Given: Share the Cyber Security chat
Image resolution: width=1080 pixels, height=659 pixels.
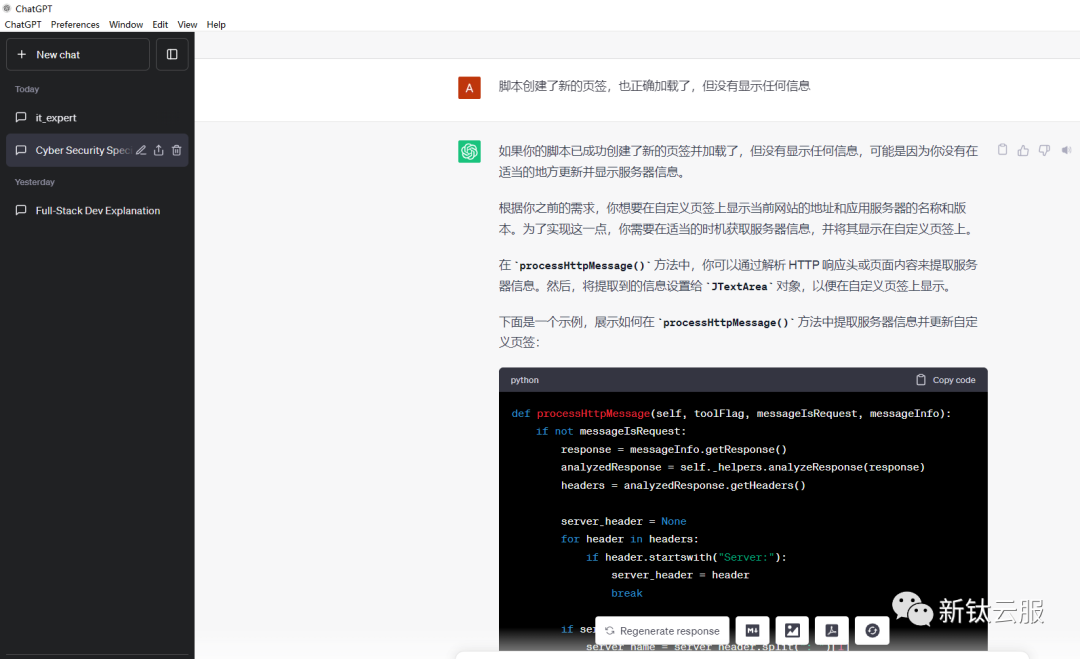Looking at the screenshot, I should pyautogui.click(x=158, y=150).
